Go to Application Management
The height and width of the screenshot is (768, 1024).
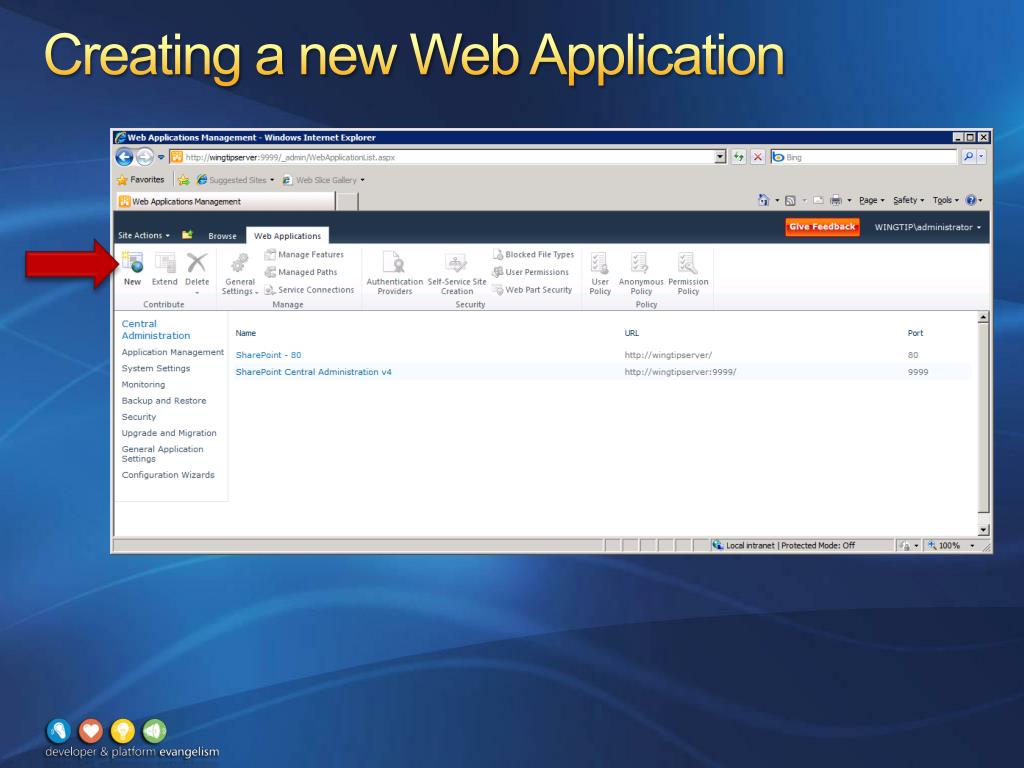click(172, 352)
